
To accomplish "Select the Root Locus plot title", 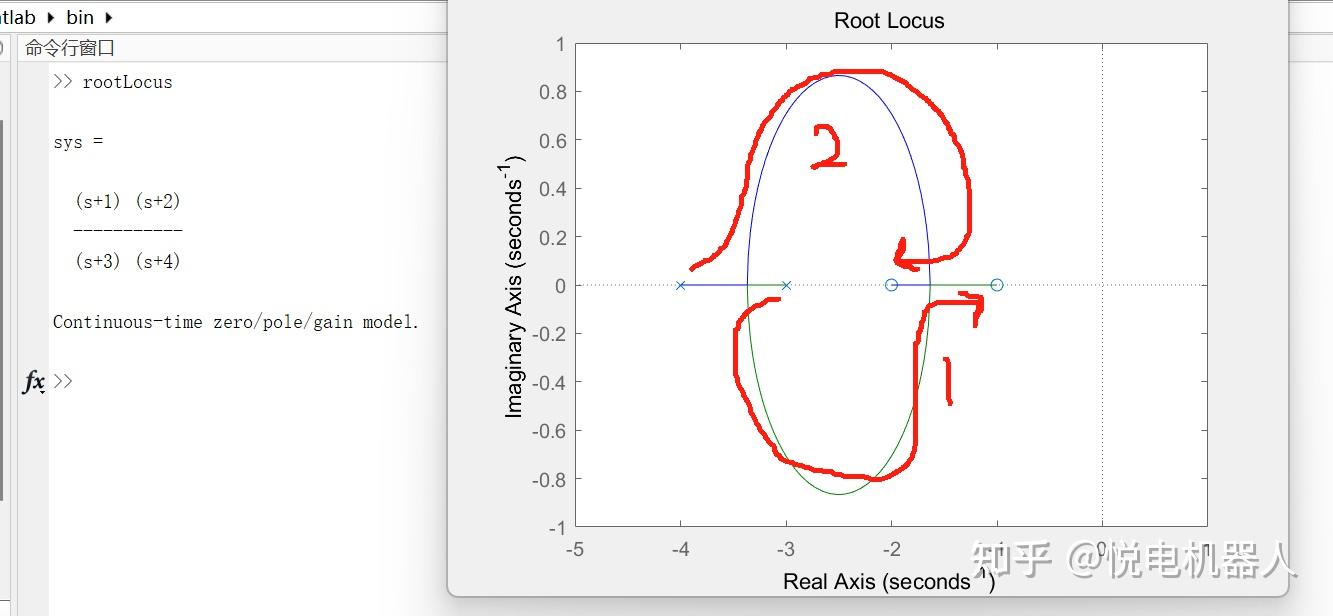I will [x=889, y=20].
